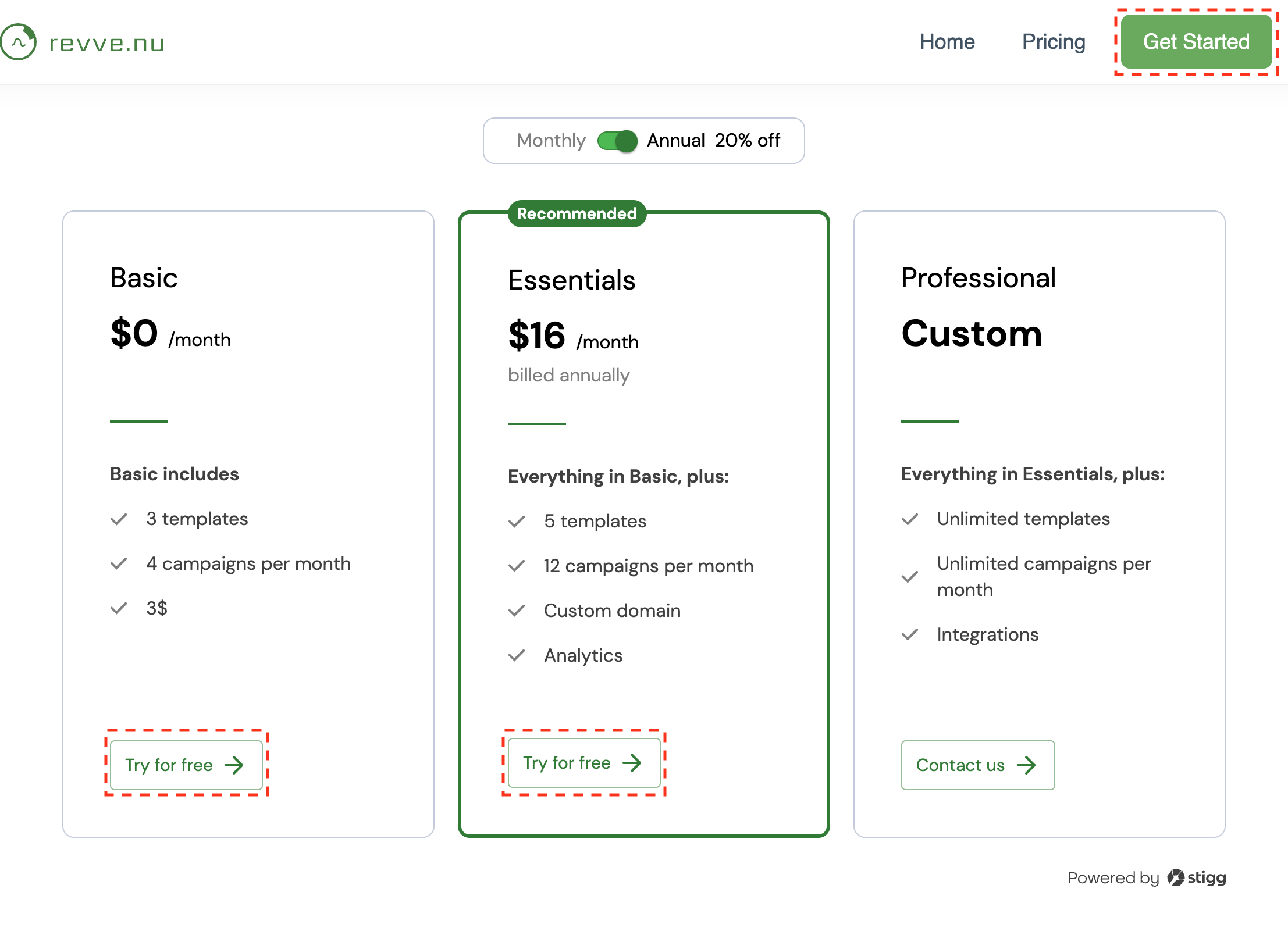The image size is (1288, 935).
Task: Click the revve.nu brand name text
Action: (x=107, y=44)
